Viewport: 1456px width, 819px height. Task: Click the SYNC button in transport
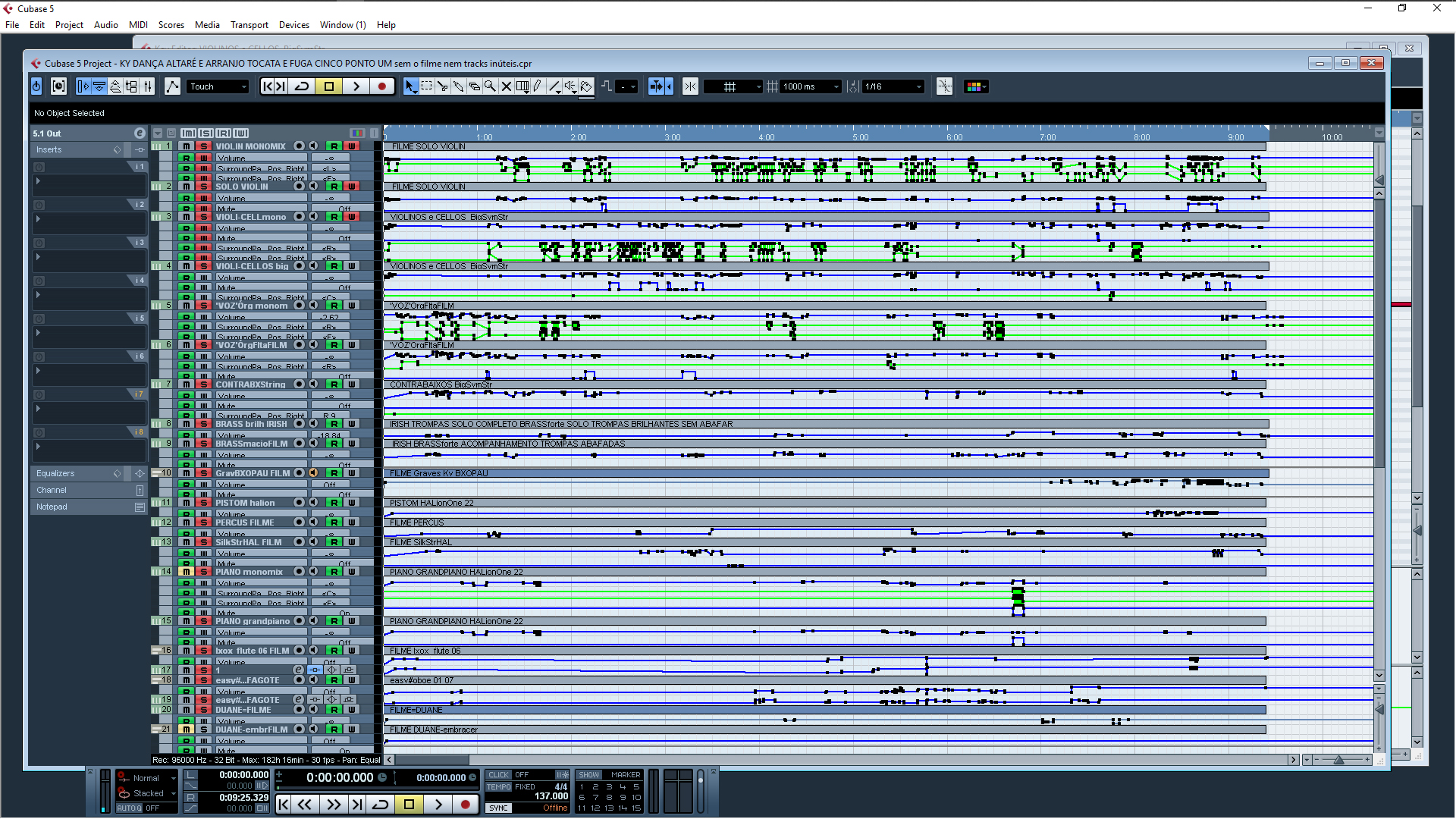point(498,808)
